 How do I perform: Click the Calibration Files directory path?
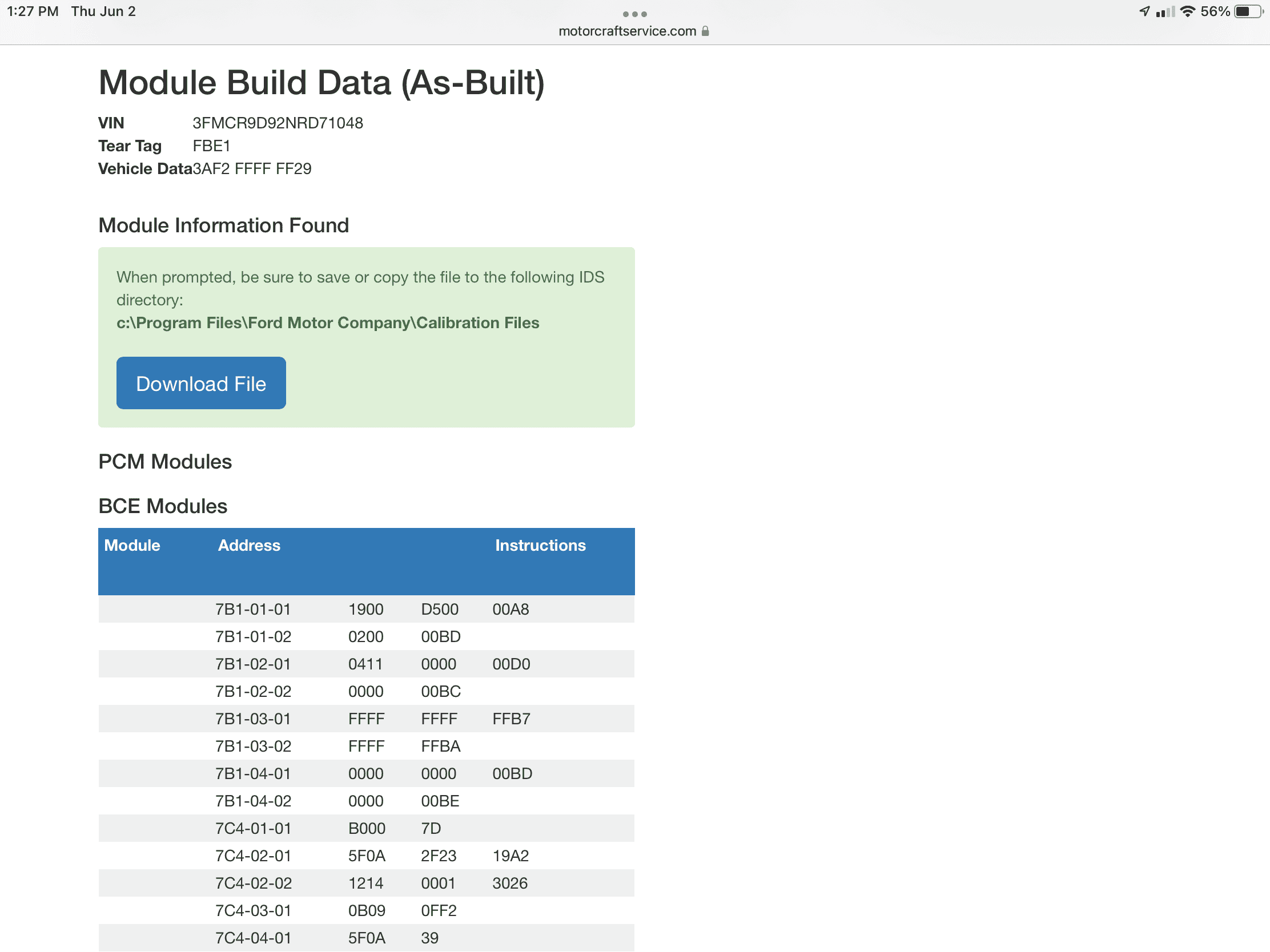pyautogui.click(x=327, y=323)
